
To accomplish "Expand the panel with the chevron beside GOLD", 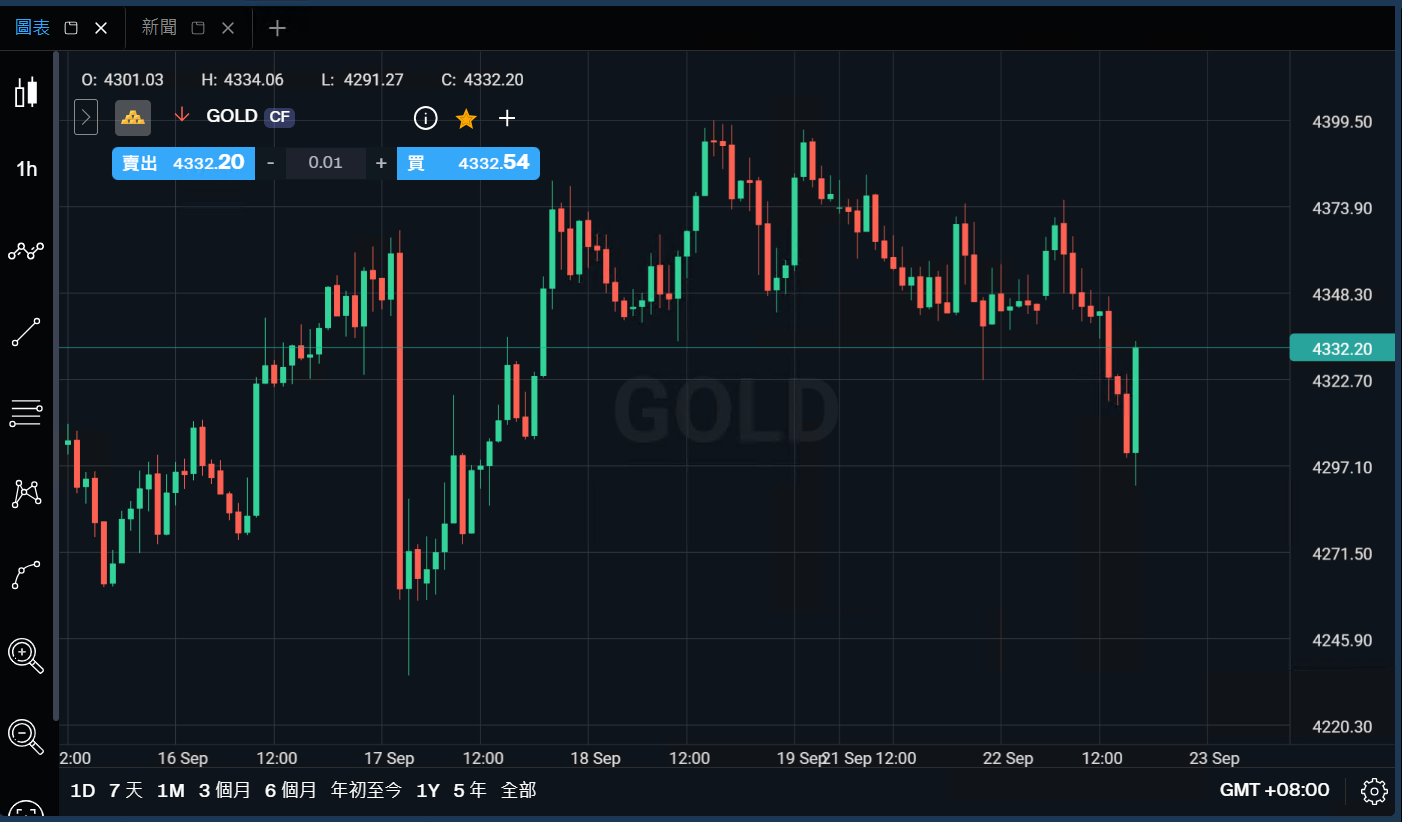I will pyautogui.click(x=86, y=117).
